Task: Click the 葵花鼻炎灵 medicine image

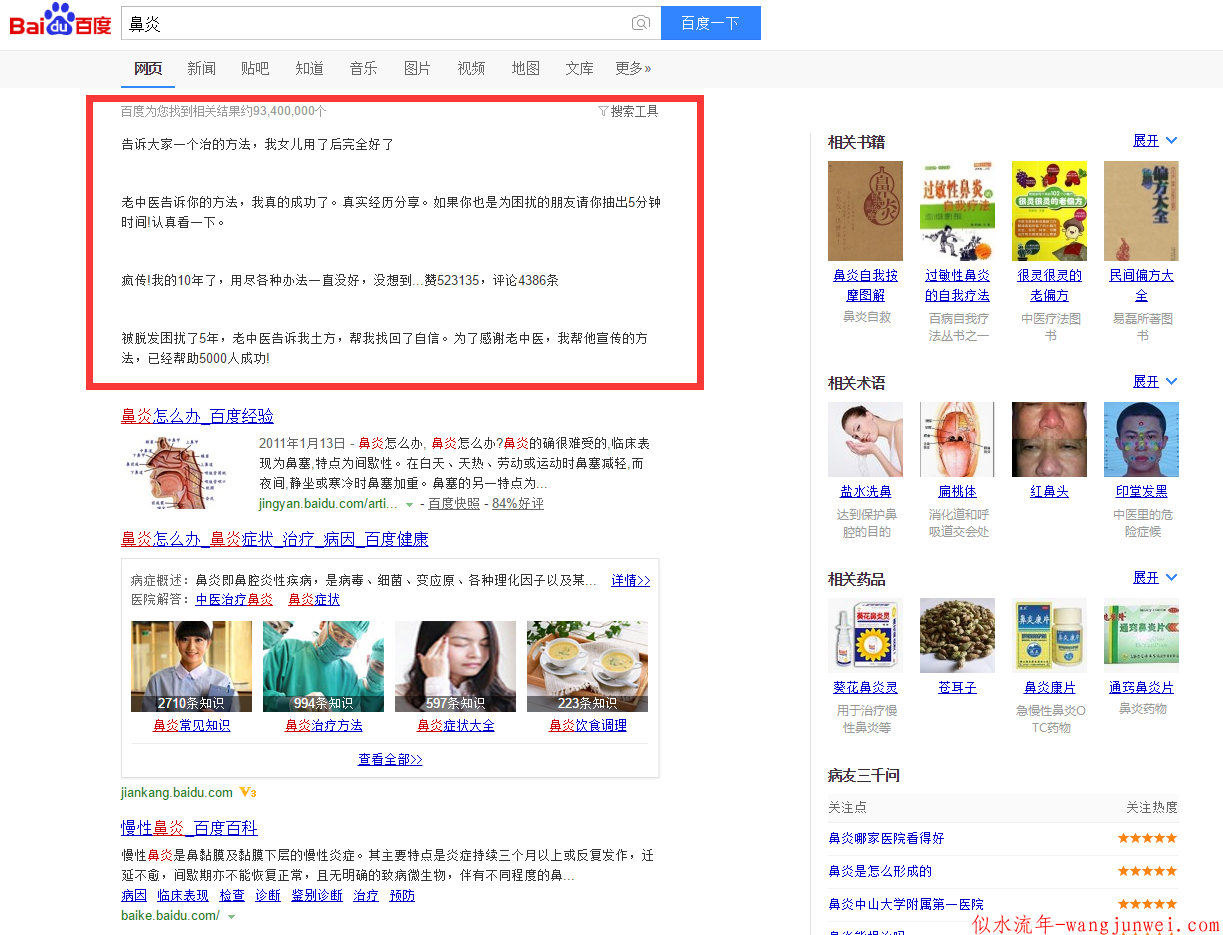Action: (865, 635)
